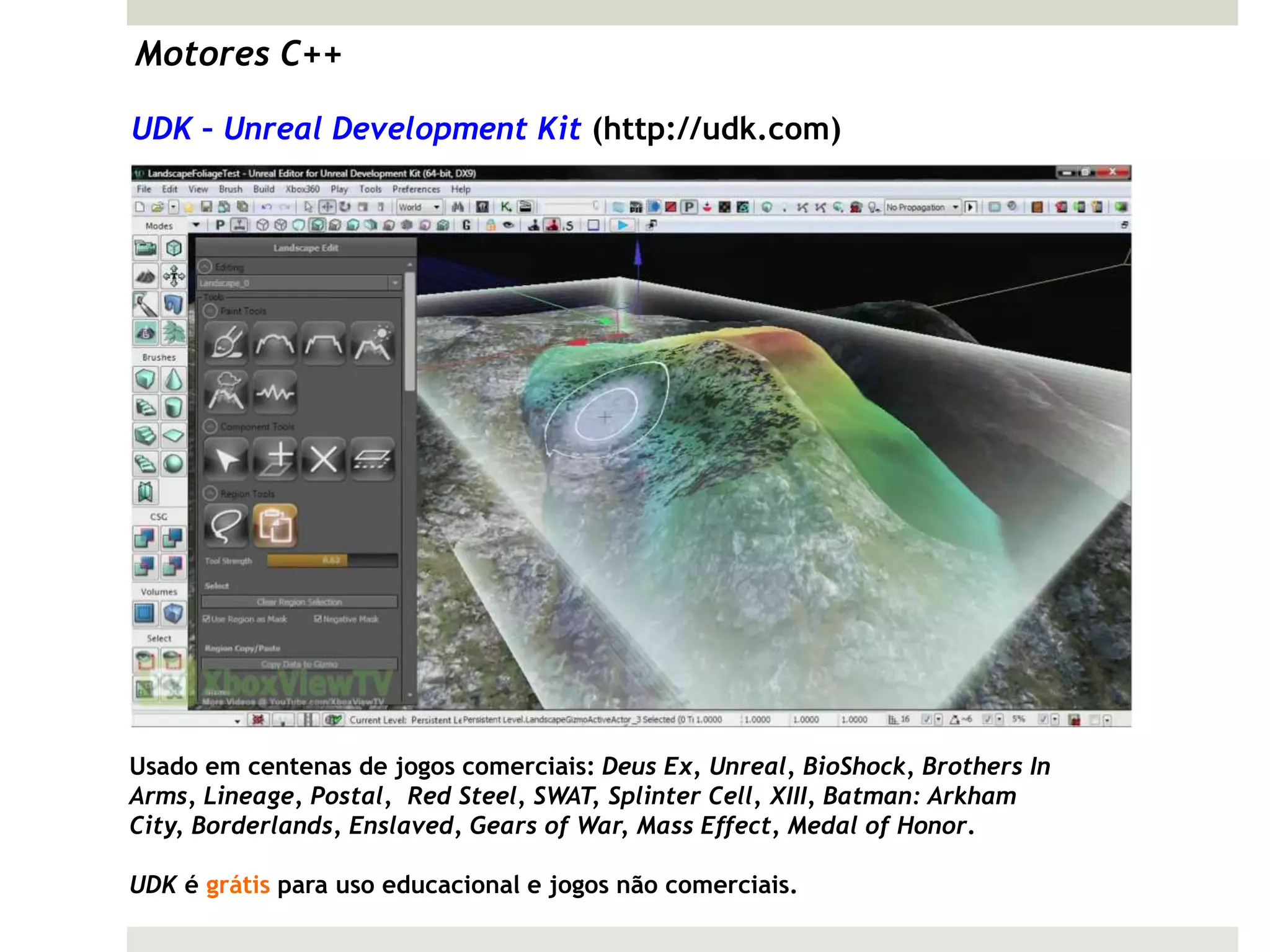Select the Noise landscape tool
Viewport: 1270px width, 952px height.
(275, 392)
